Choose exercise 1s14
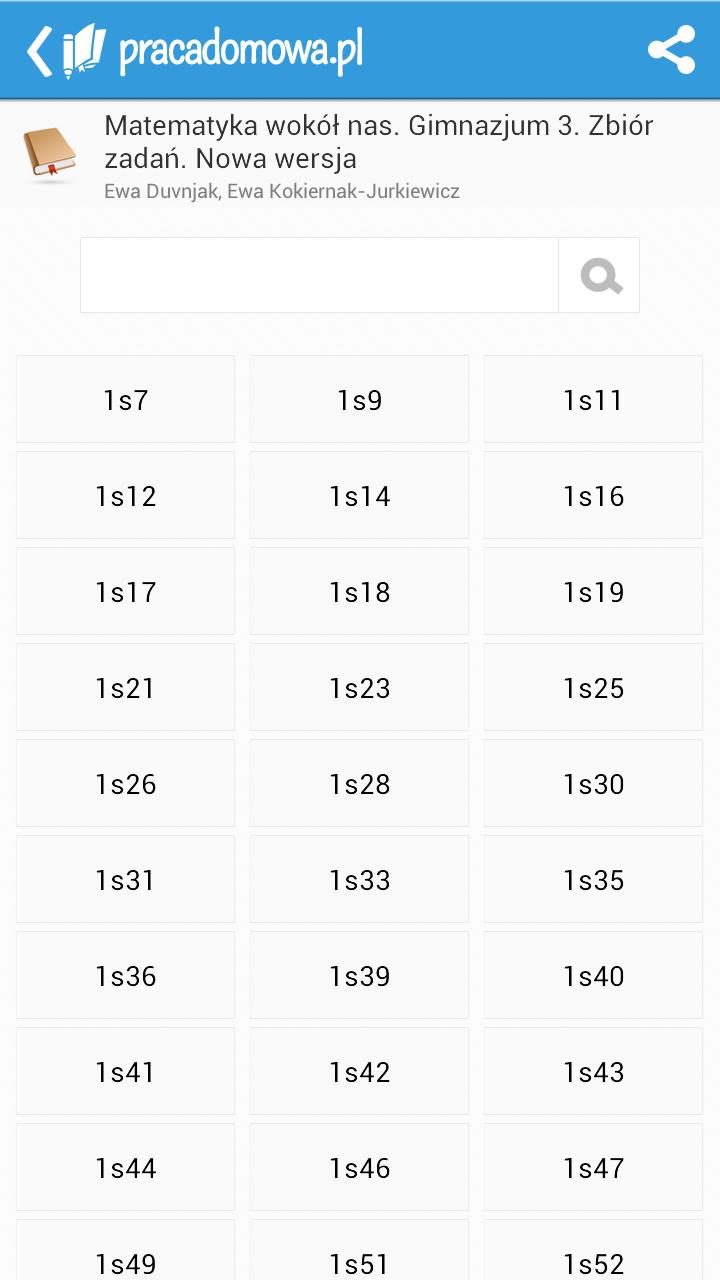Viewport: 720px width, 1280px height. coord(359,496)
